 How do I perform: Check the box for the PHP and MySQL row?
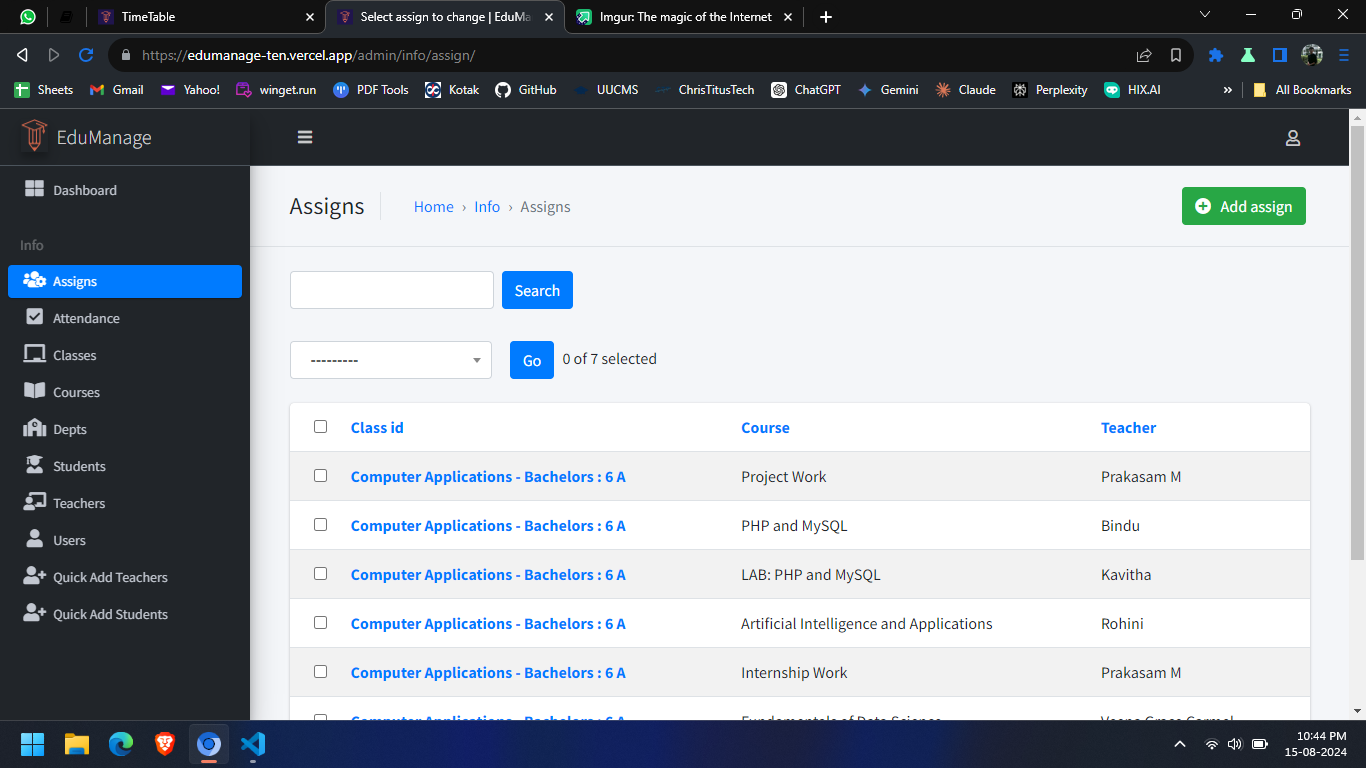click(x=320, y=524)
